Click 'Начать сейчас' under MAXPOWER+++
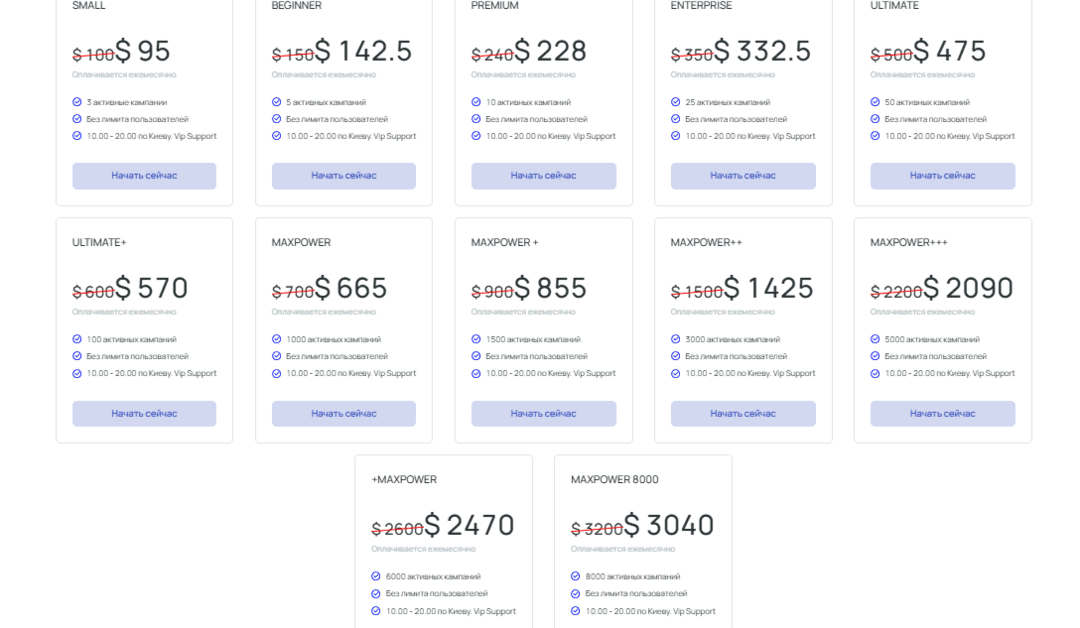This screenshot has height=628, width=1080. click(x=943, y=414)
